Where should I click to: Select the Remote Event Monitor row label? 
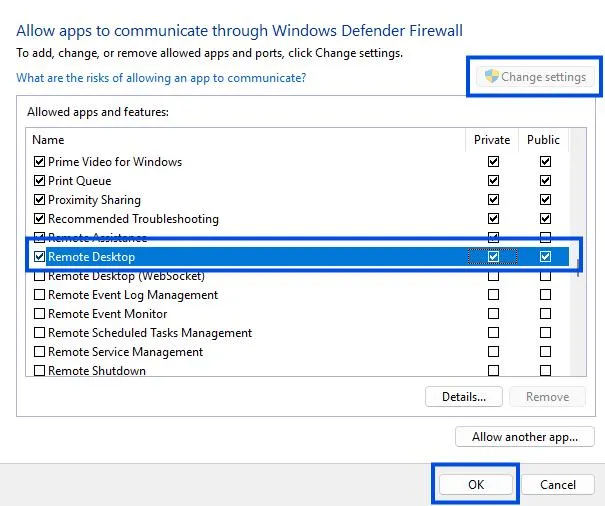107,314
